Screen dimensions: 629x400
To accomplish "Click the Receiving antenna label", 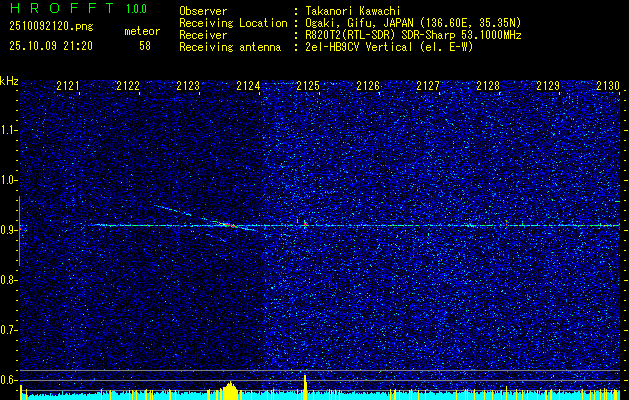I will pos(230,47).
